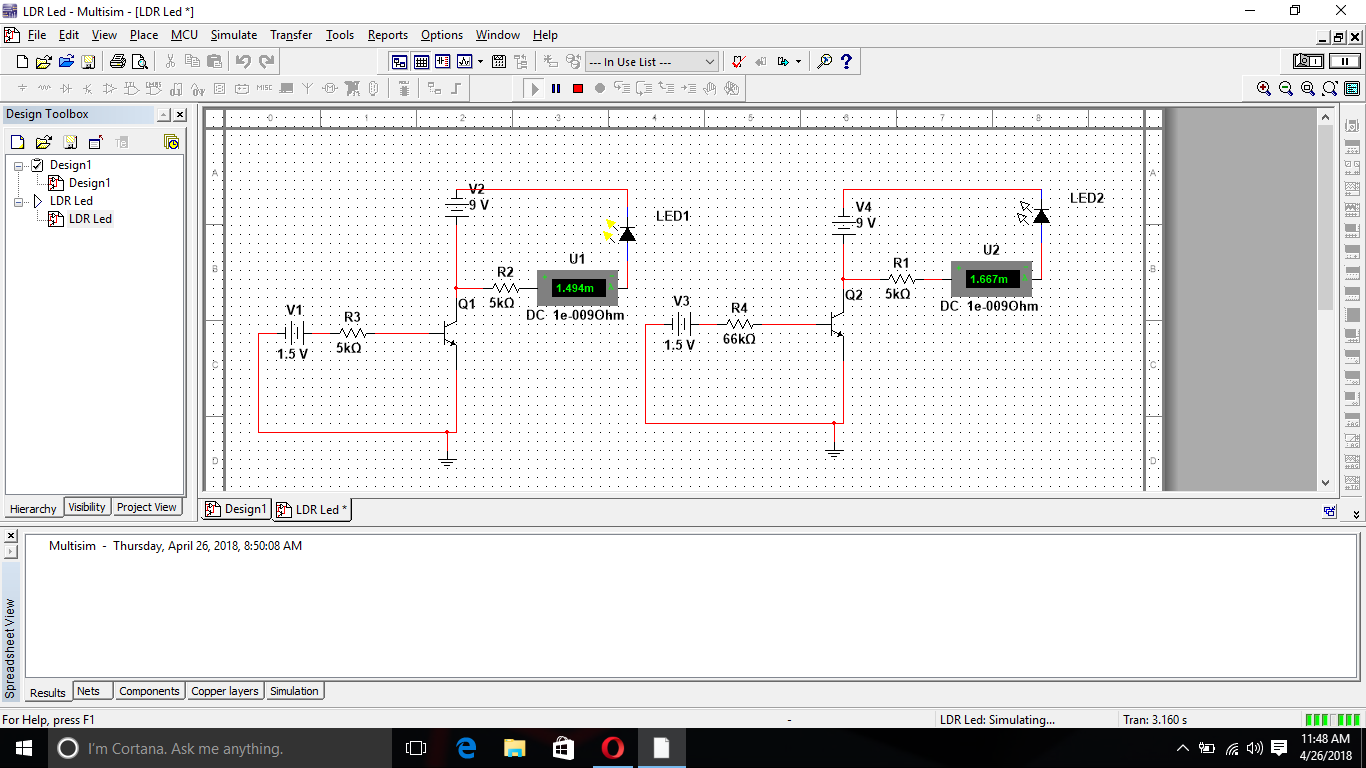Switch to the Project View tab

click(146, 507)
